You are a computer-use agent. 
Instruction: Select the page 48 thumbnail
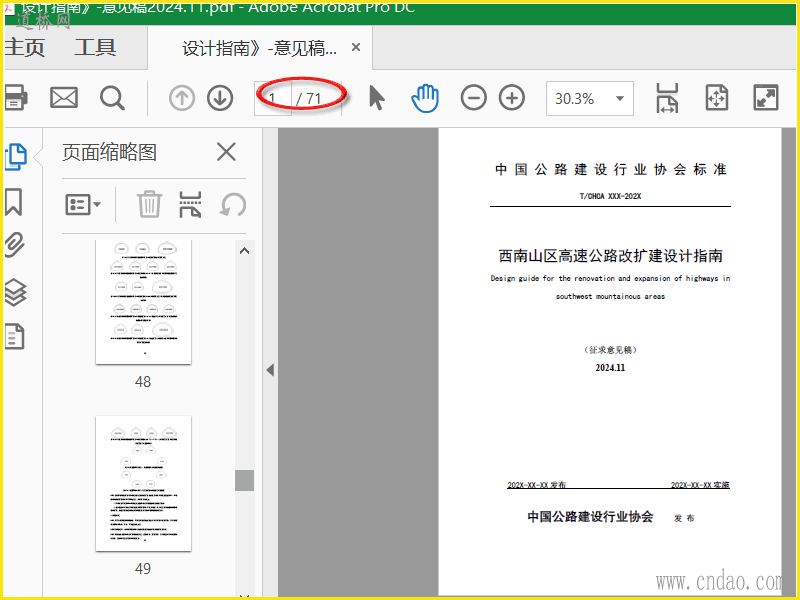tap(143, 302)
